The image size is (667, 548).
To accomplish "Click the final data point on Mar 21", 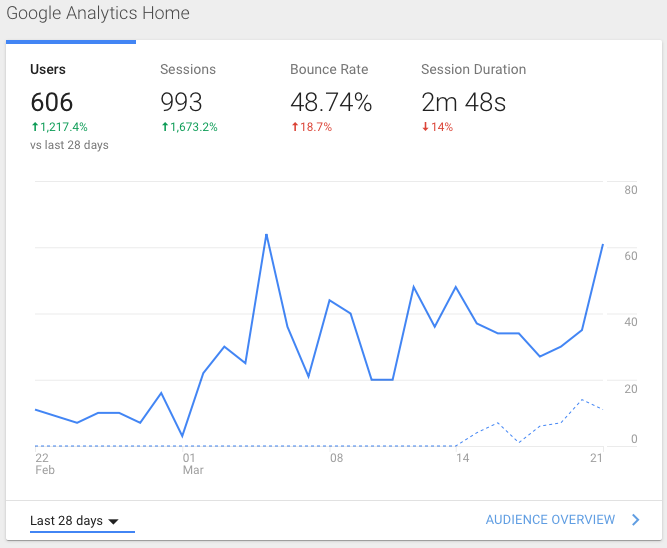I will 603,245.
